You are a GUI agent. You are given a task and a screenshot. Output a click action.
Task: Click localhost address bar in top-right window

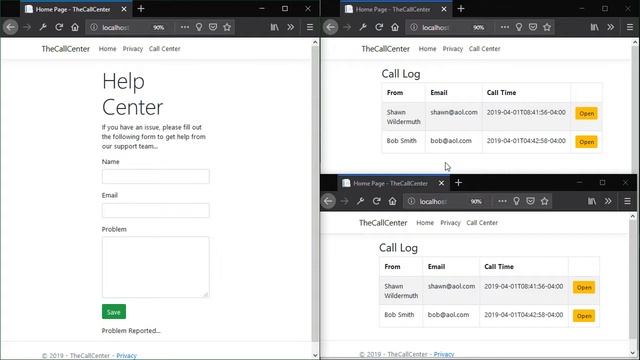(x=436, y=27)
